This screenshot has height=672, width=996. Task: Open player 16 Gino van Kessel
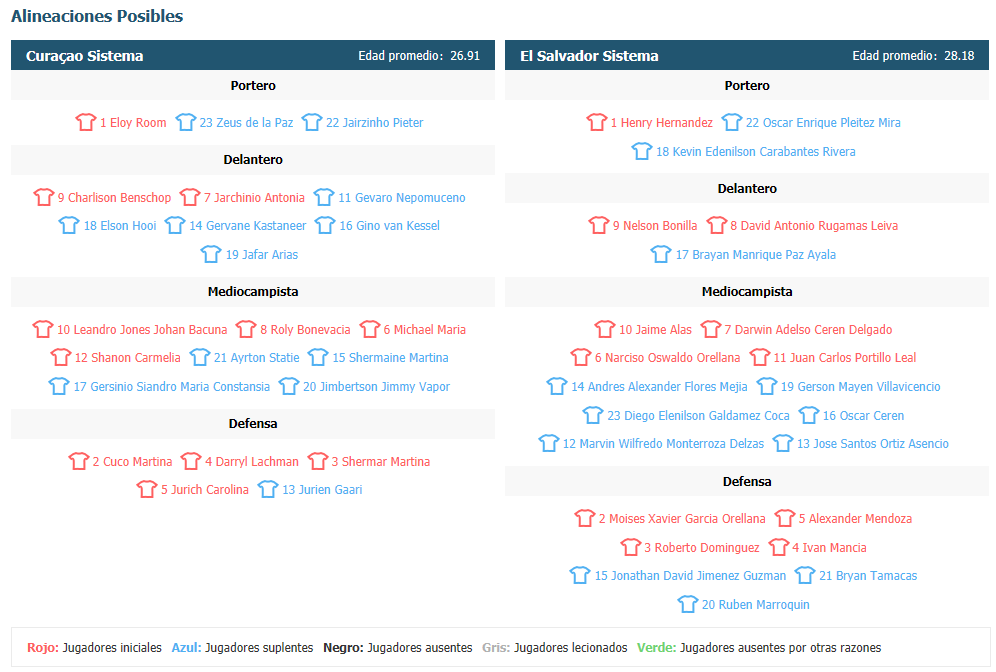click(x=389, y=225)
